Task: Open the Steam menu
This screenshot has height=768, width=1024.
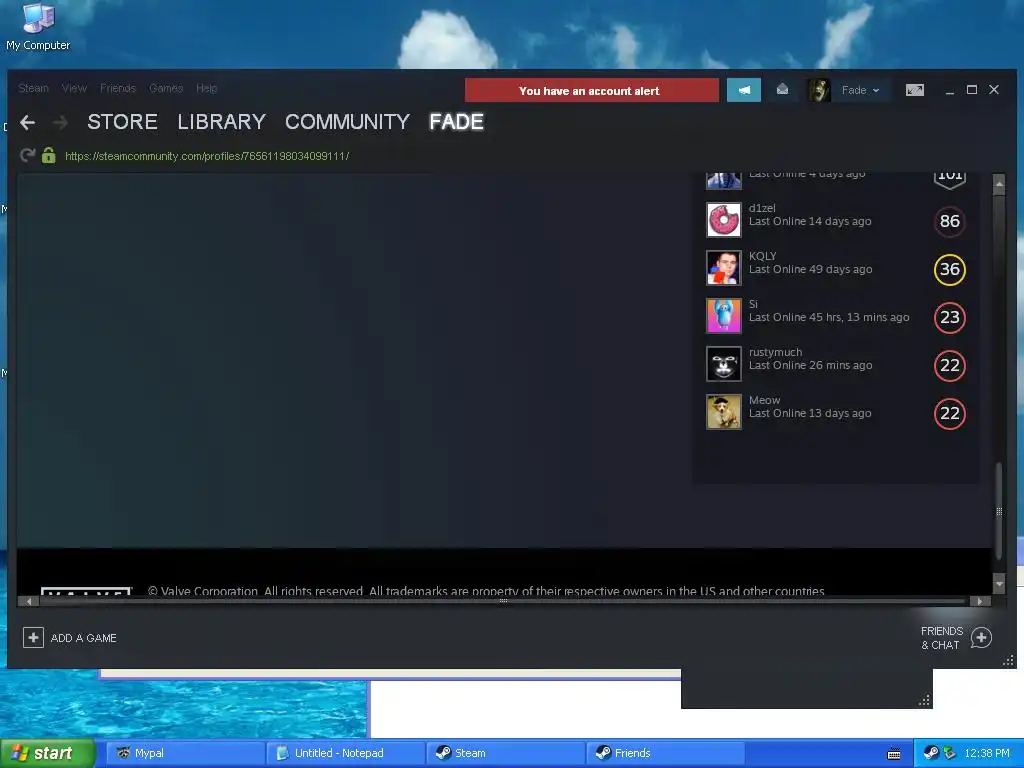Action: (33, 88)
